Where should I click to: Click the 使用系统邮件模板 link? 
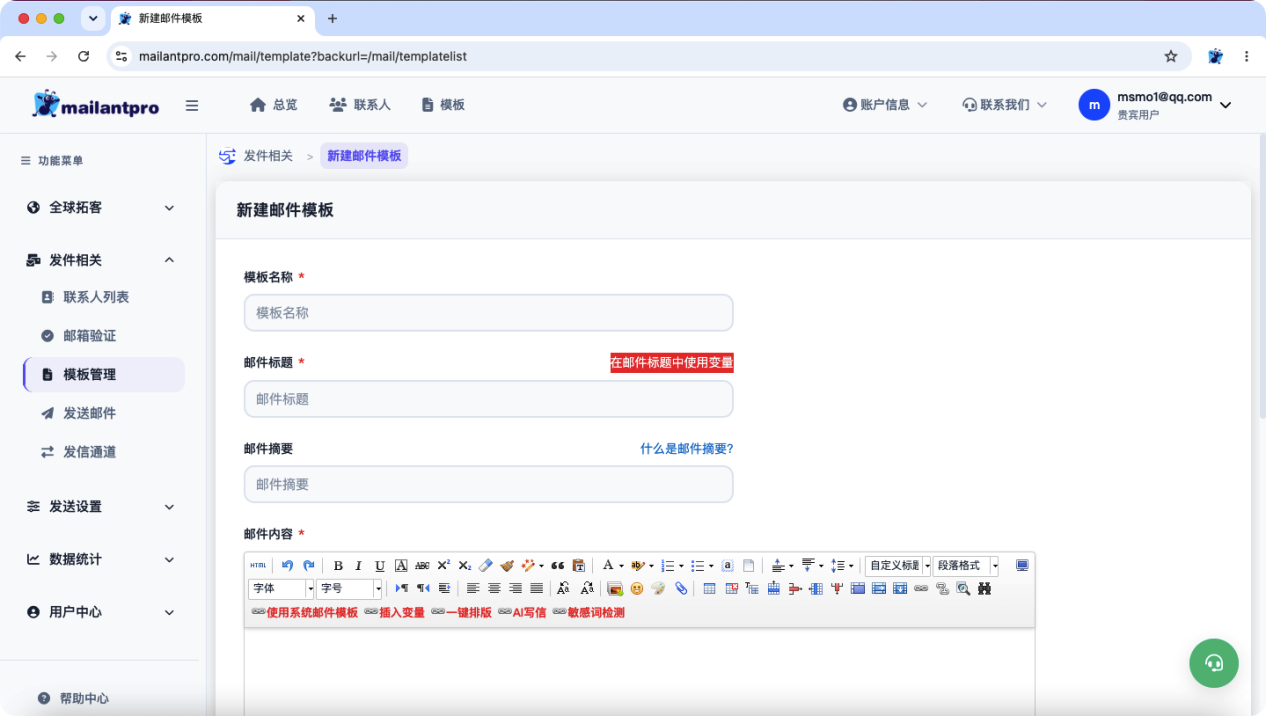[x=304, y=612]
